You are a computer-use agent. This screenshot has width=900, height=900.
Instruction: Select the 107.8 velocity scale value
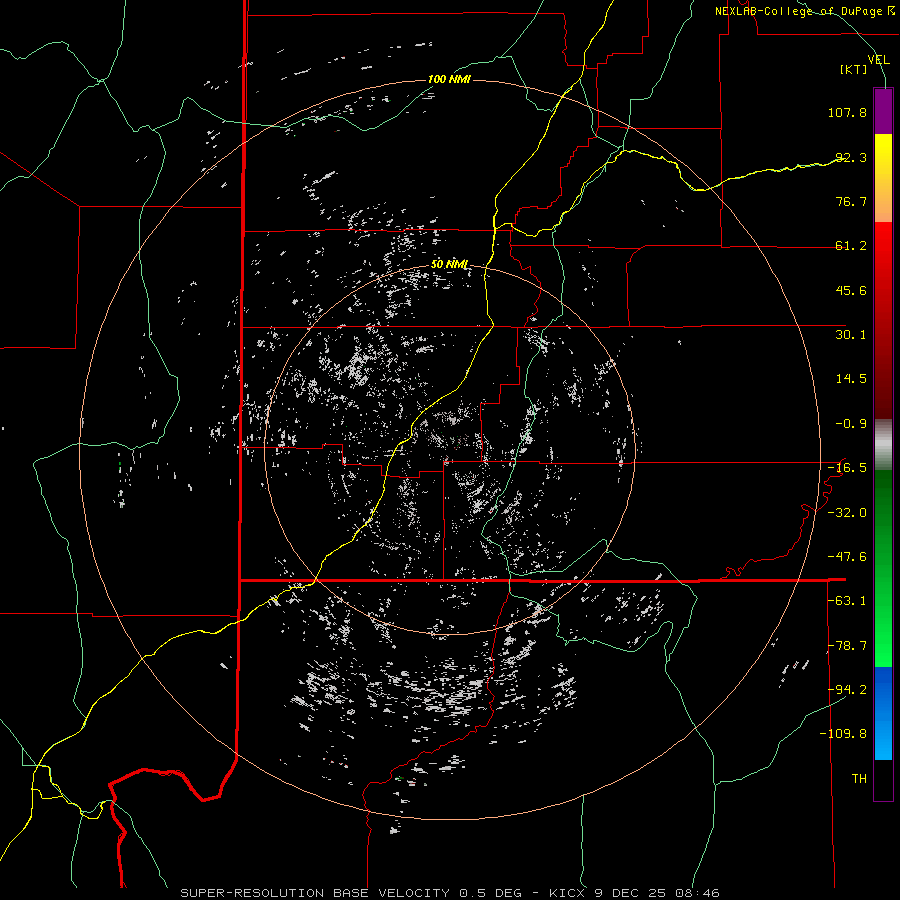click(847, 112)
